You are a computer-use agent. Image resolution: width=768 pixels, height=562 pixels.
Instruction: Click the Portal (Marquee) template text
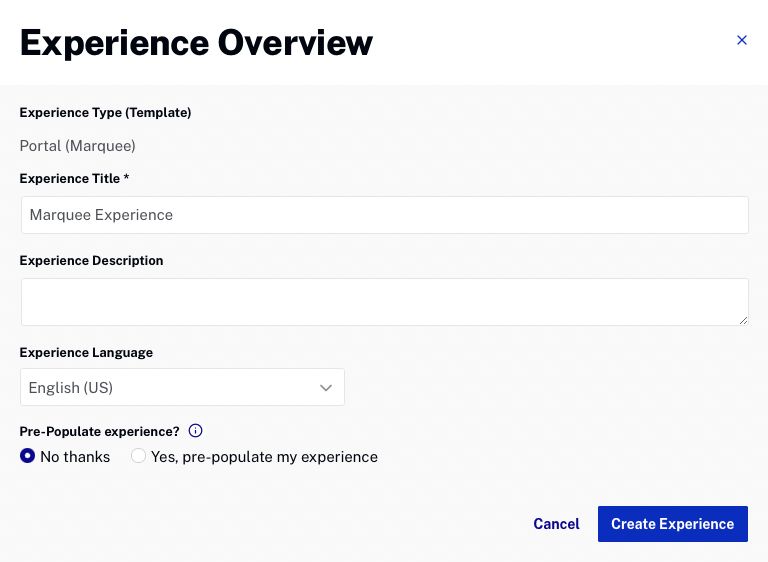[77, 146]
